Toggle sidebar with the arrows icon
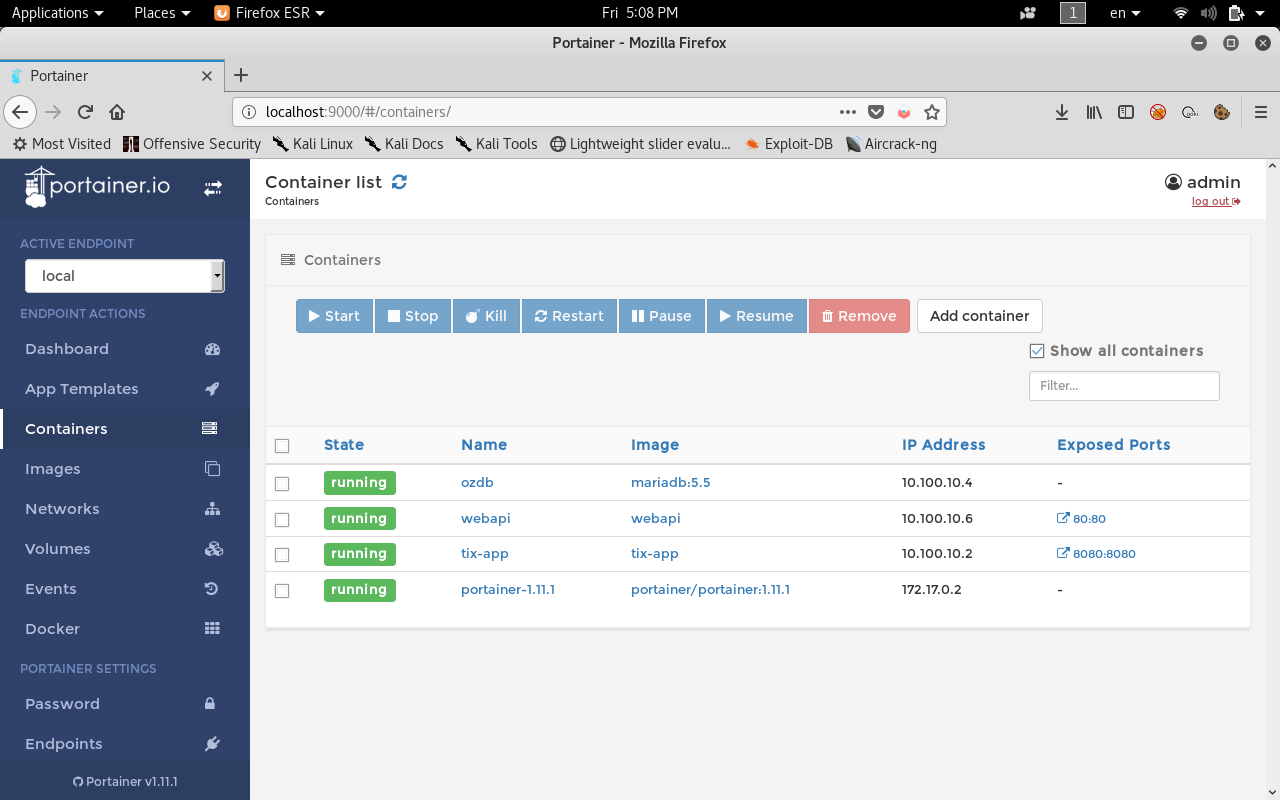 click(213, 187)
